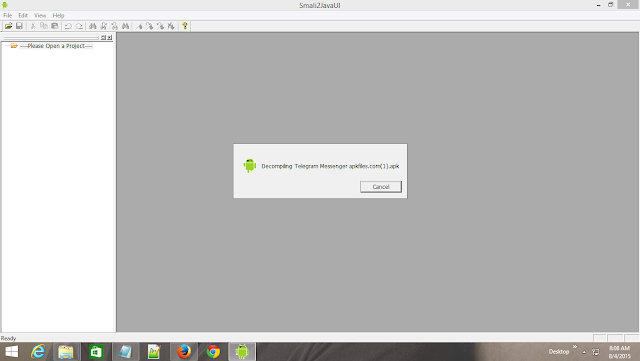This screenshot has width=640, height=361.
Task: Launch Google Chrome from the taskbar
Action: click(213, 352)
